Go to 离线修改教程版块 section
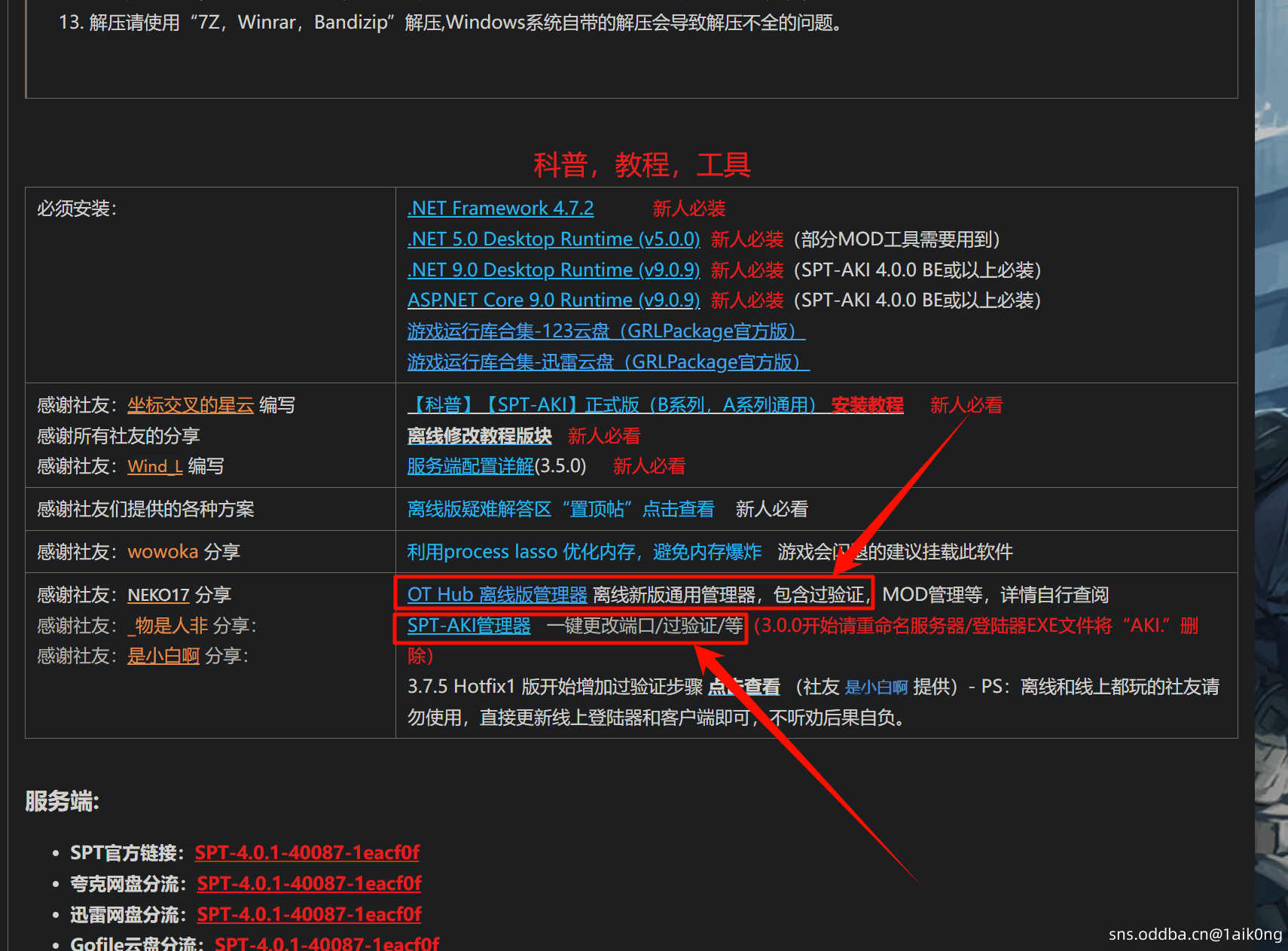Image resolution: width=1288 pixels, height=951 pixels. (479, 437)
